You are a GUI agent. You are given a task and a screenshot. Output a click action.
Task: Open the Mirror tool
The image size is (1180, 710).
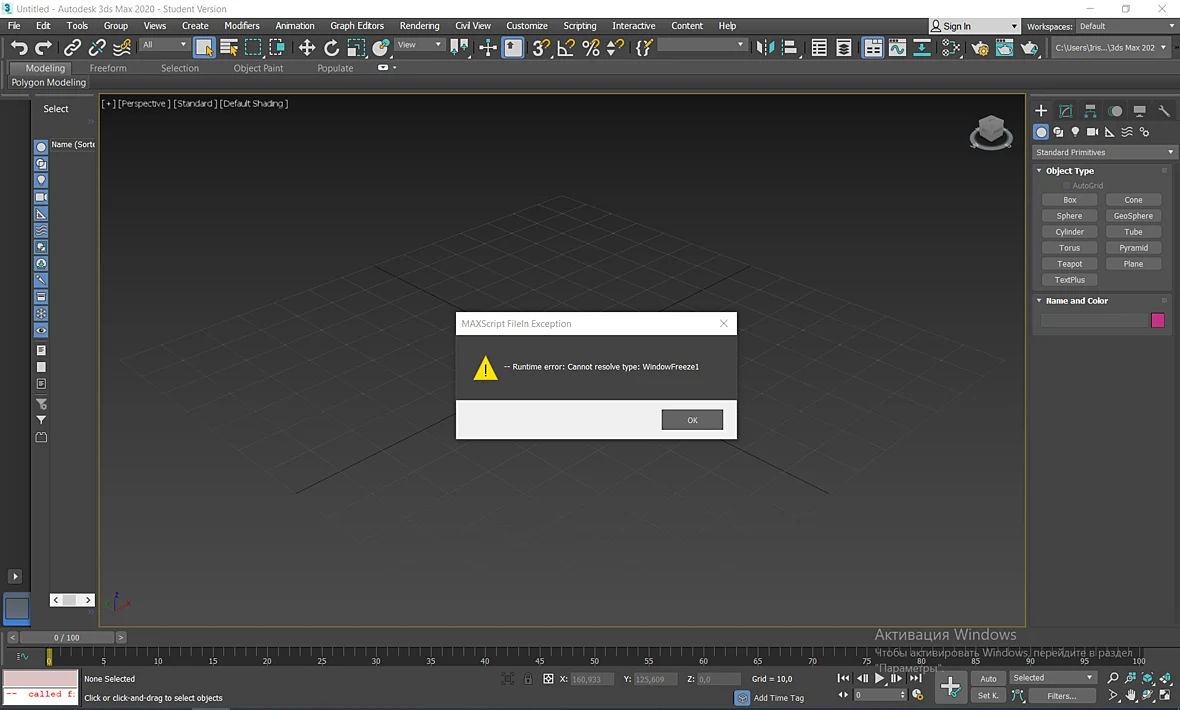tap(765, 47)
